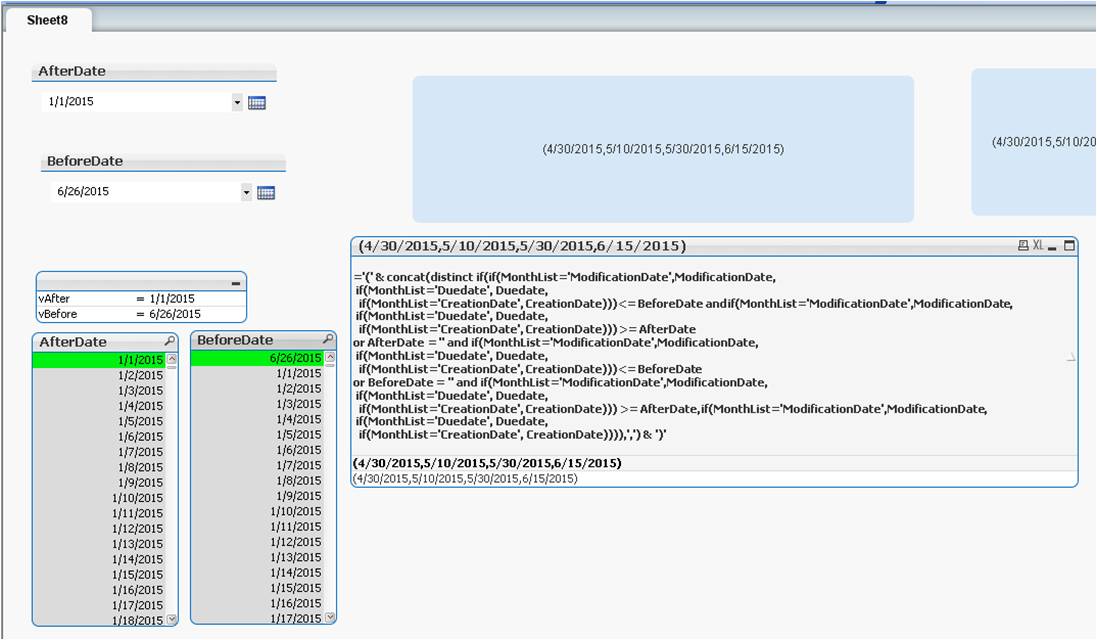Select 1/4/2015 in BeforeDate listbox

pos(257,419)
